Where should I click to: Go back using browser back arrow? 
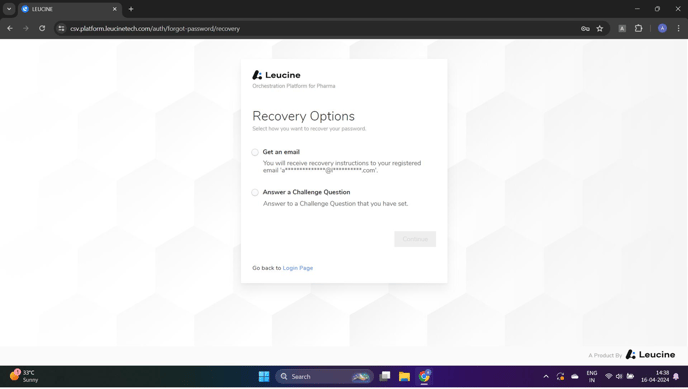click(x=10, y=29)
